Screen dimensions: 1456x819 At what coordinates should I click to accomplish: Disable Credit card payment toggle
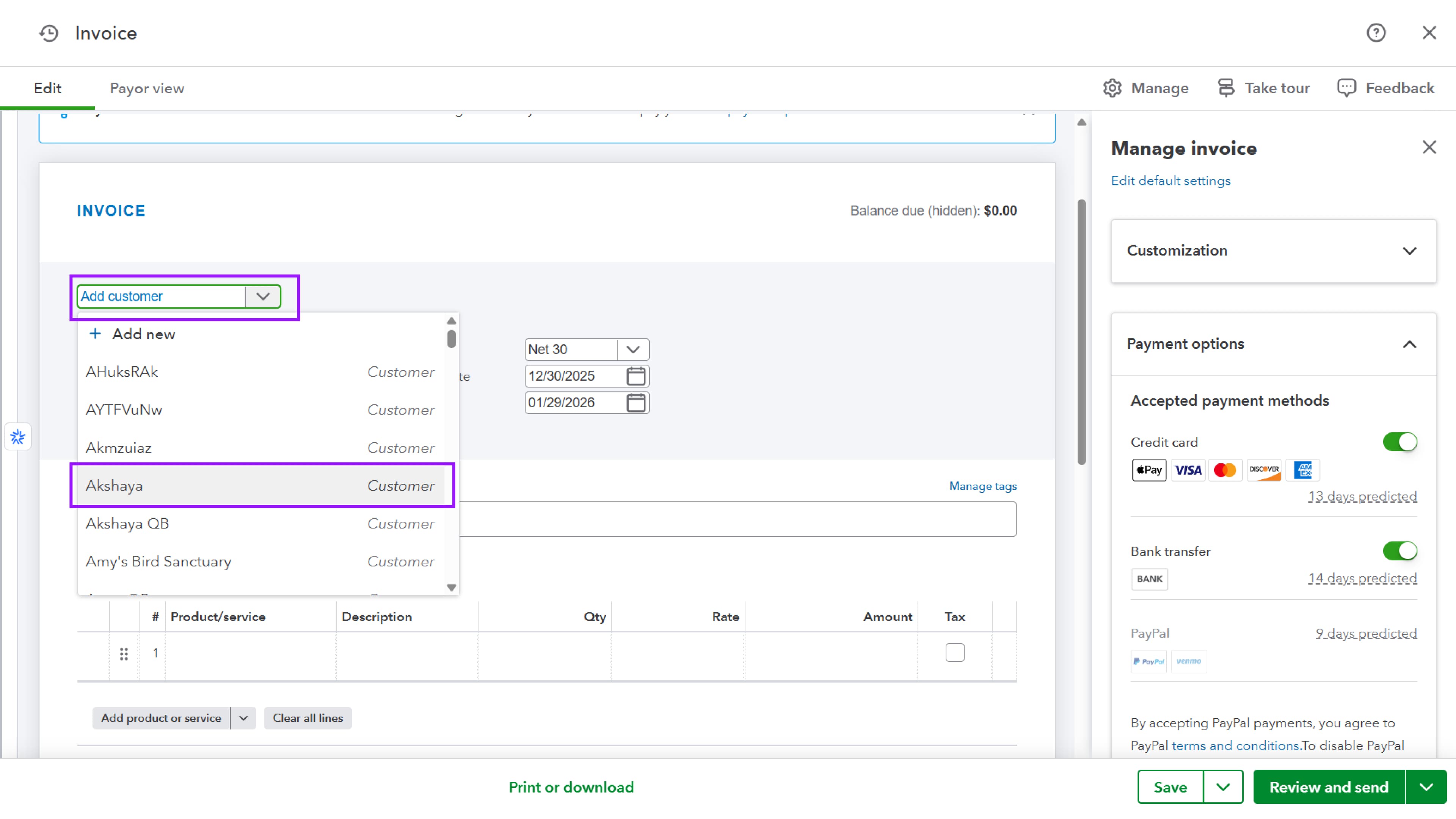click(x=1400, y=442)
